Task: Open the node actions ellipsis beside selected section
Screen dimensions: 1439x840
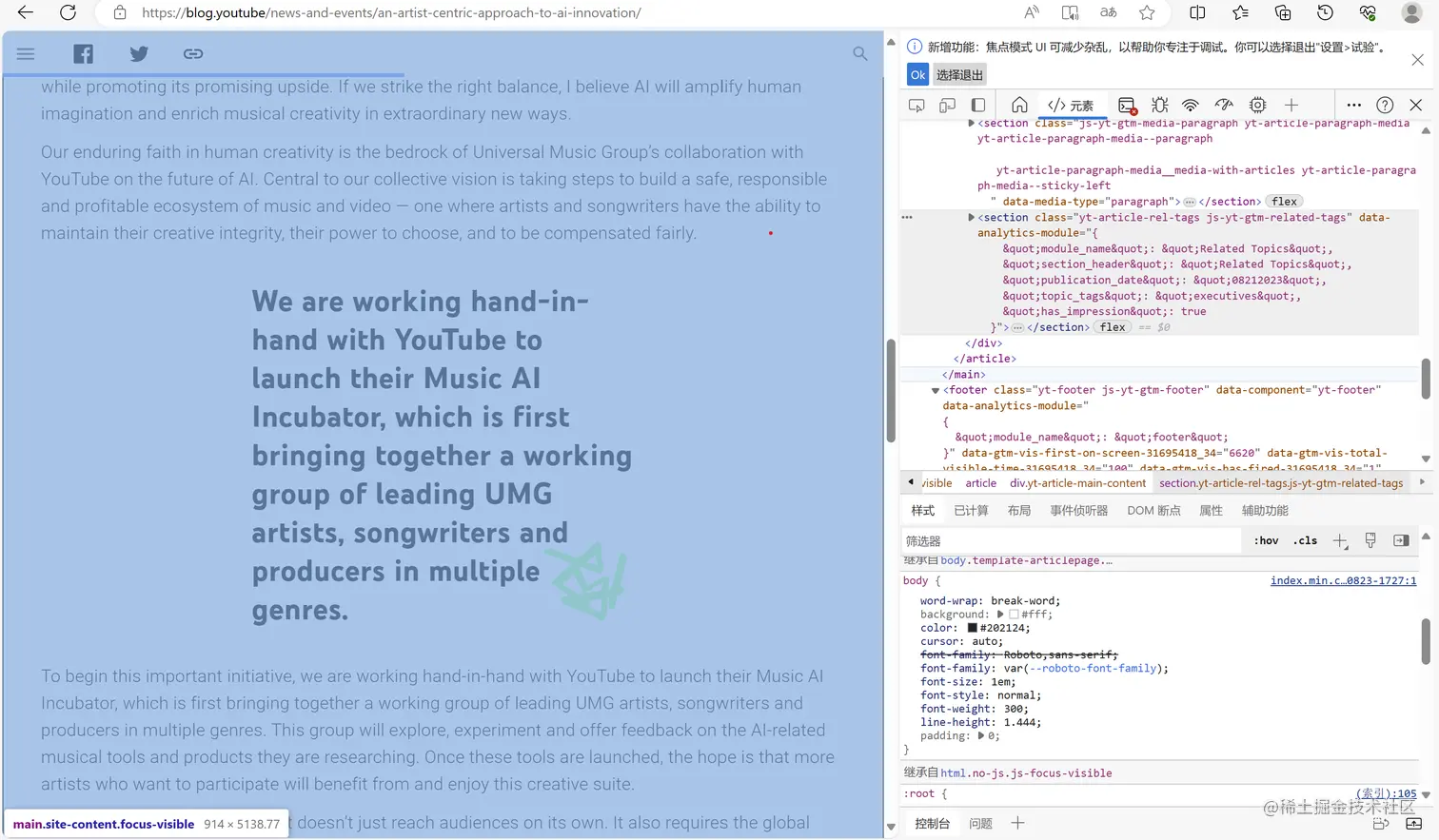Action: (x=907, y=217)
